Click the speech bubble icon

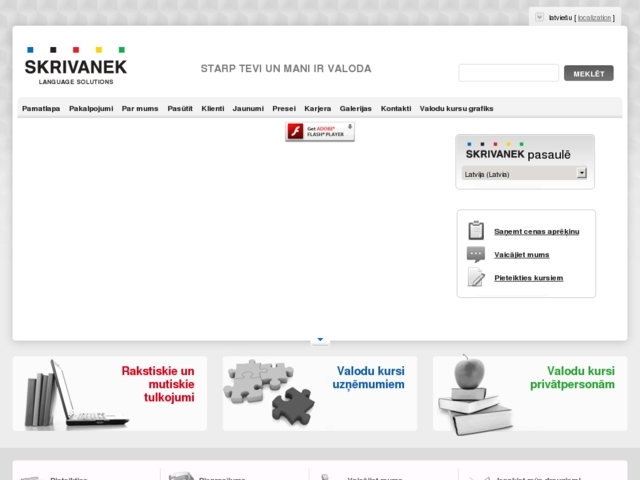point(476,254)
